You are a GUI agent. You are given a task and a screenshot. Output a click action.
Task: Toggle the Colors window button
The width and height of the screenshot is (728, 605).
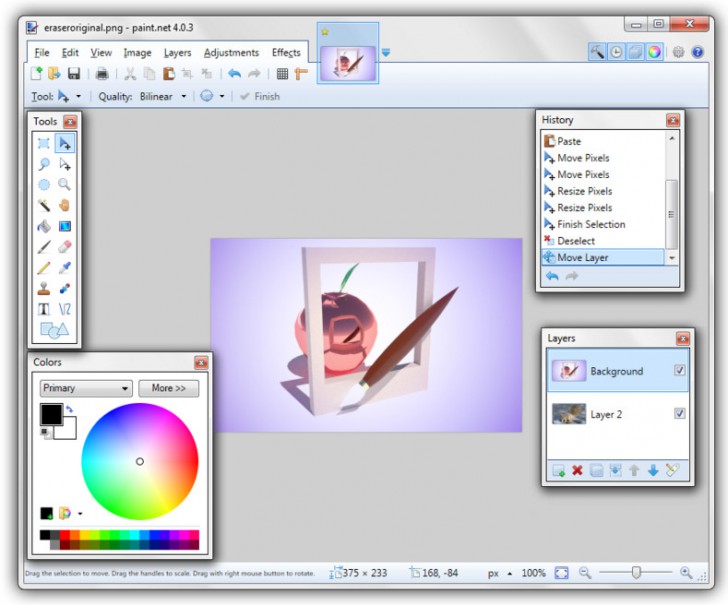click(654, 52)
